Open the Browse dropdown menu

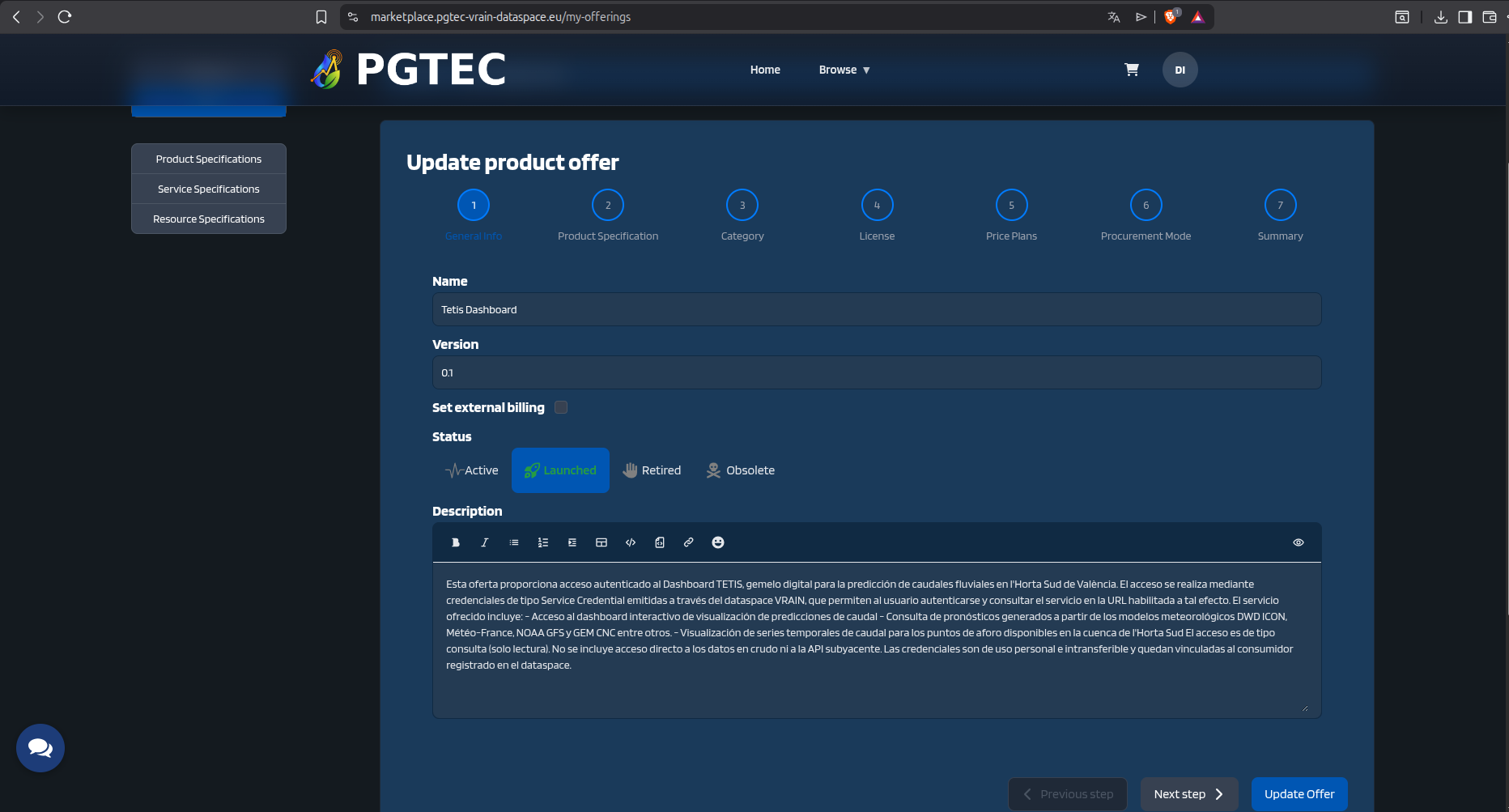[x=844, y=70]
